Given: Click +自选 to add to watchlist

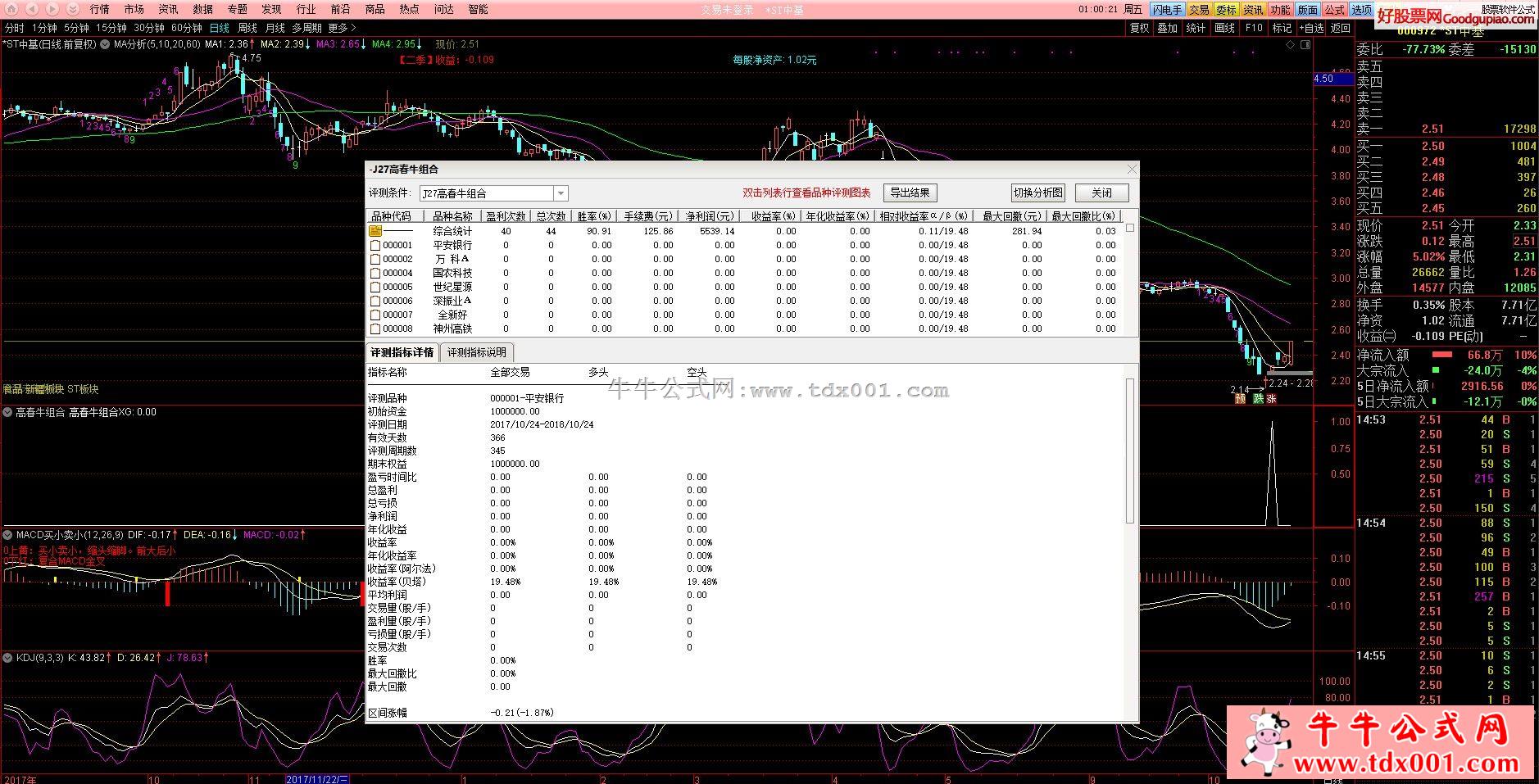Looking at the screenshot, I should point(1311,28).
